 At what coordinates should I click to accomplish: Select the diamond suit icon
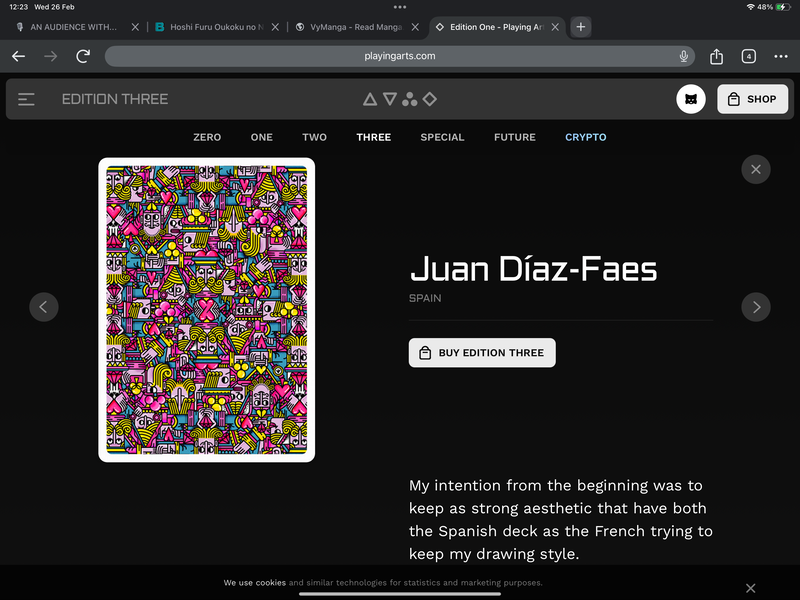coord(430,99)
